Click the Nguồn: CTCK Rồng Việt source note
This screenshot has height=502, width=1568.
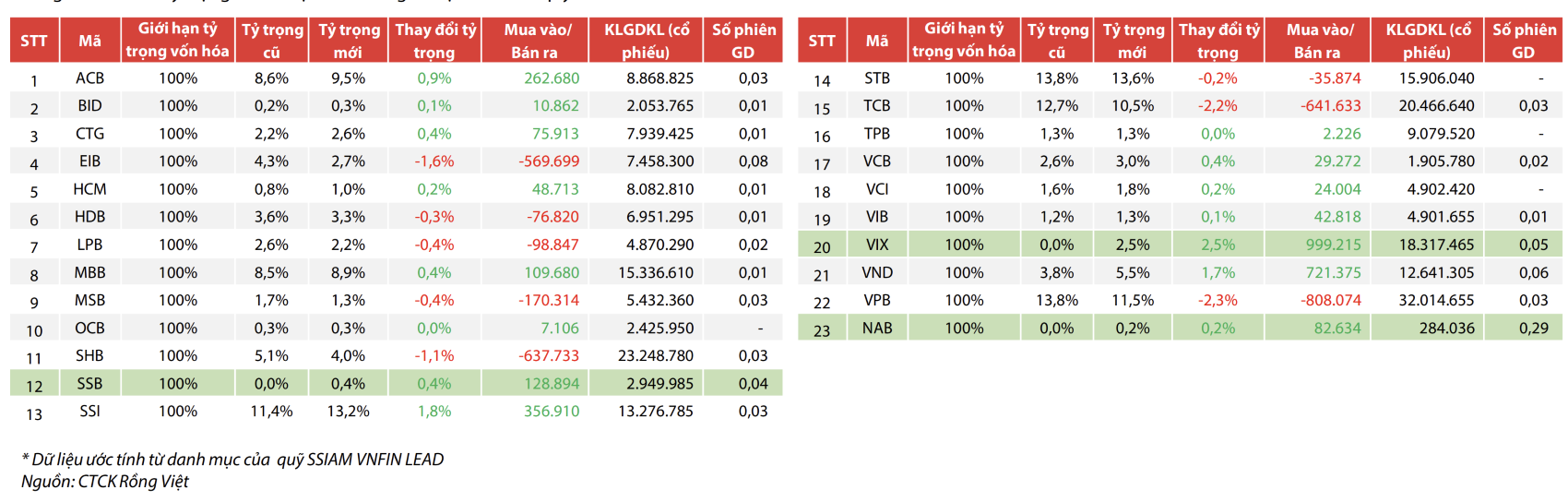coord(104,481)
